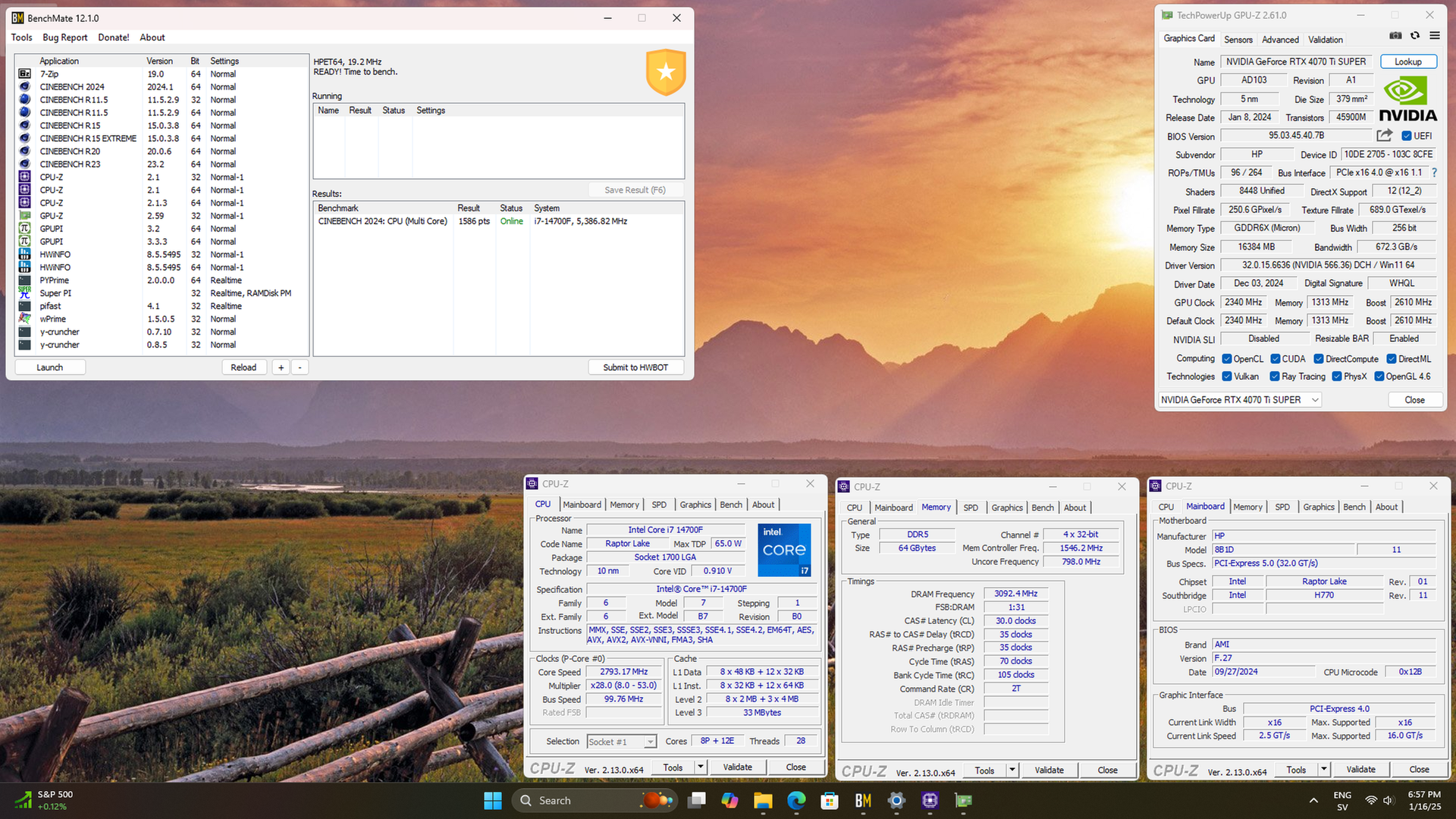The width and height of the screenshot is (1456, 819).
Task: Click plus button next to Reload
Action: coord(281,367)
